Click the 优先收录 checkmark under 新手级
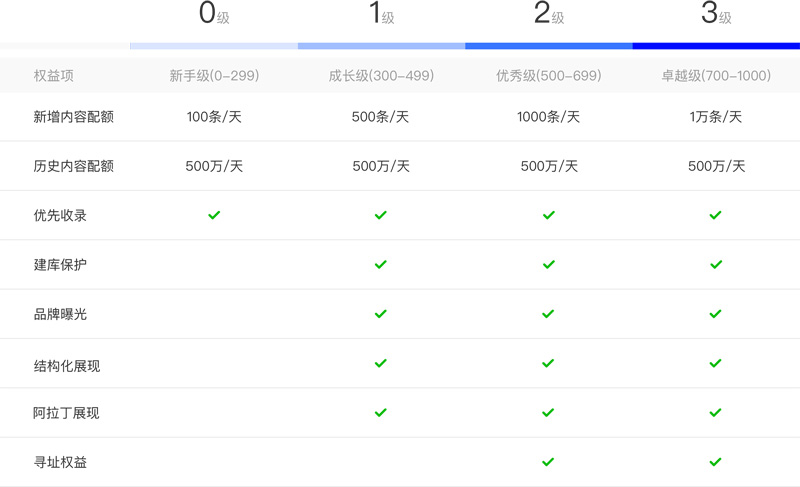This screenshot has width=800, height=487. pyautogui.click(x=214, y=215)
